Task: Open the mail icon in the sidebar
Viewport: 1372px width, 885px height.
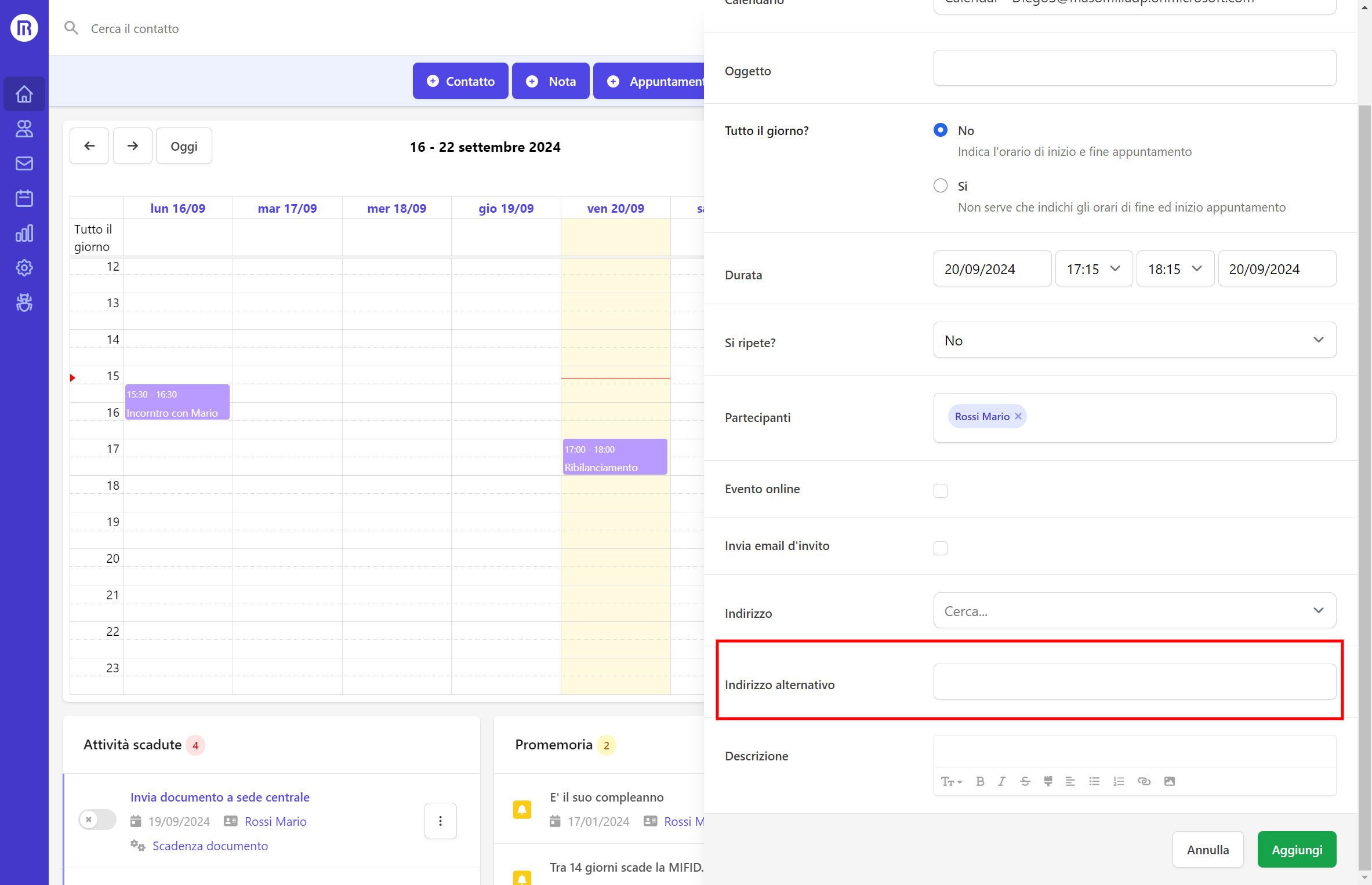Action: click(x=24, y=163)
